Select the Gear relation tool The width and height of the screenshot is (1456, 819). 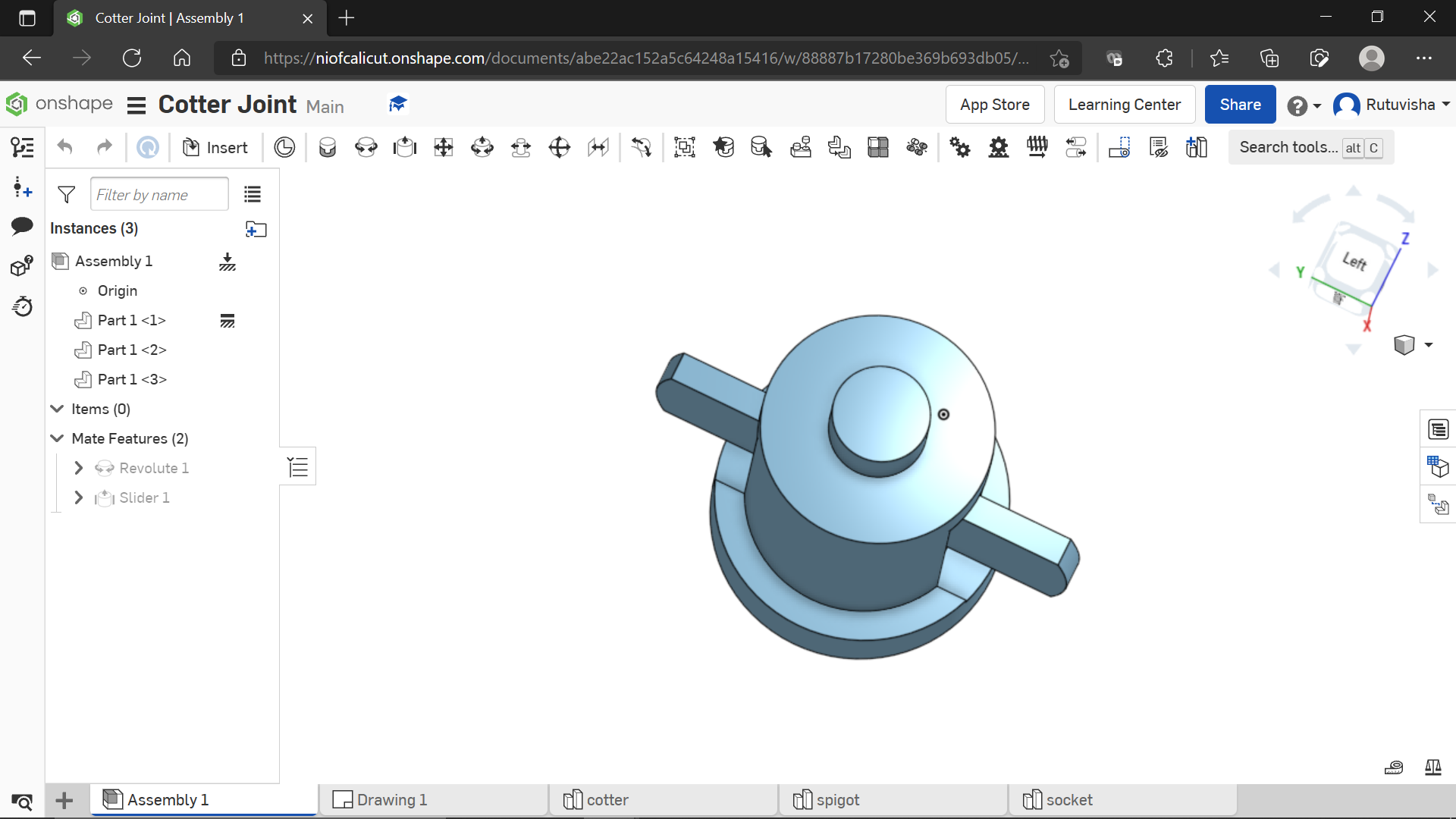[960, 147]
